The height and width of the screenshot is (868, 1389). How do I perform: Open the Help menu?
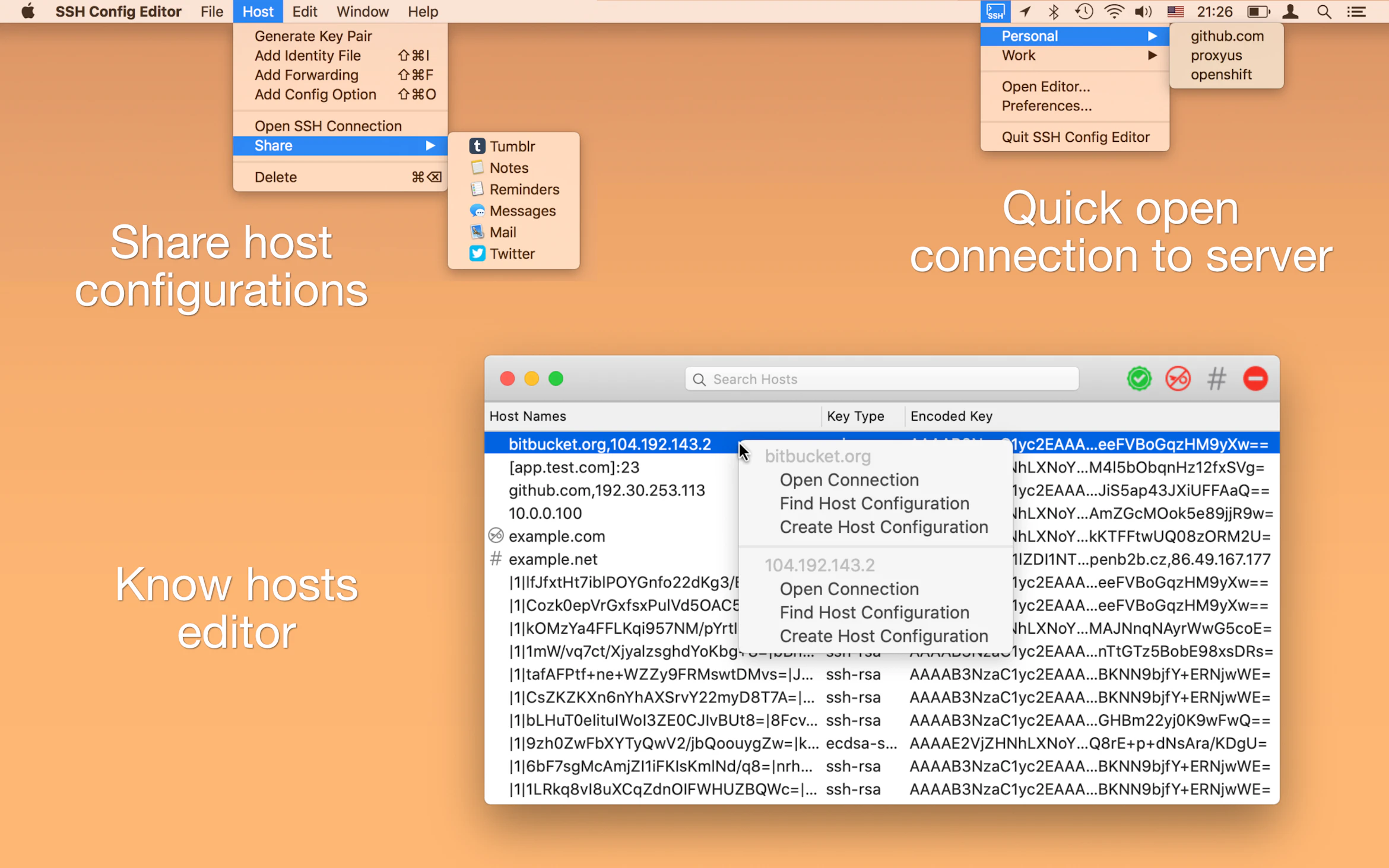point(423,11)
